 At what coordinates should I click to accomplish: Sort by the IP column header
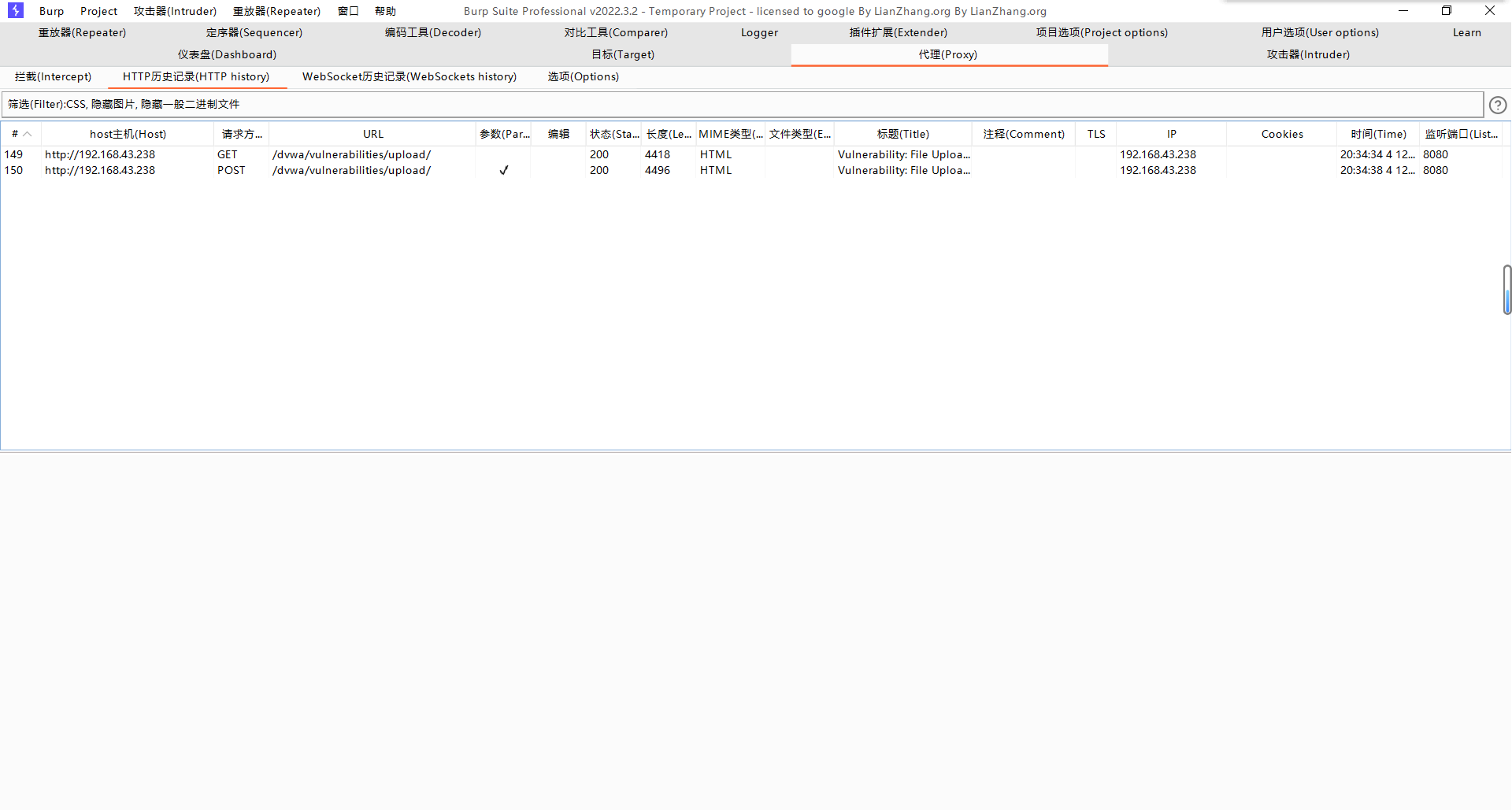1172,134
